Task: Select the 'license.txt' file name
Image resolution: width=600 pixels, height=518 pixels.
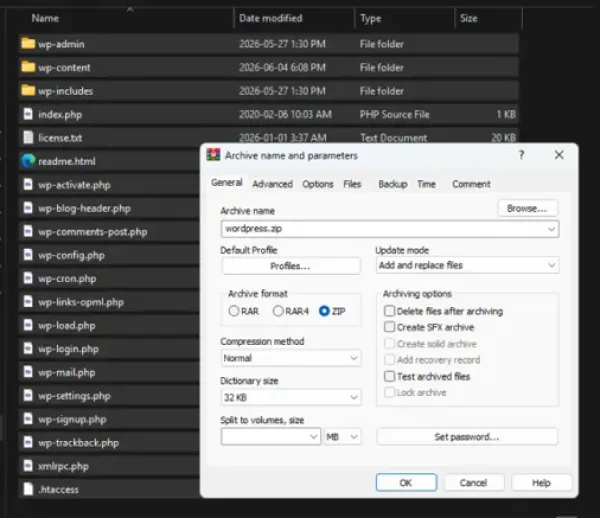Action: pyautogui.click(x=60, y=138)
